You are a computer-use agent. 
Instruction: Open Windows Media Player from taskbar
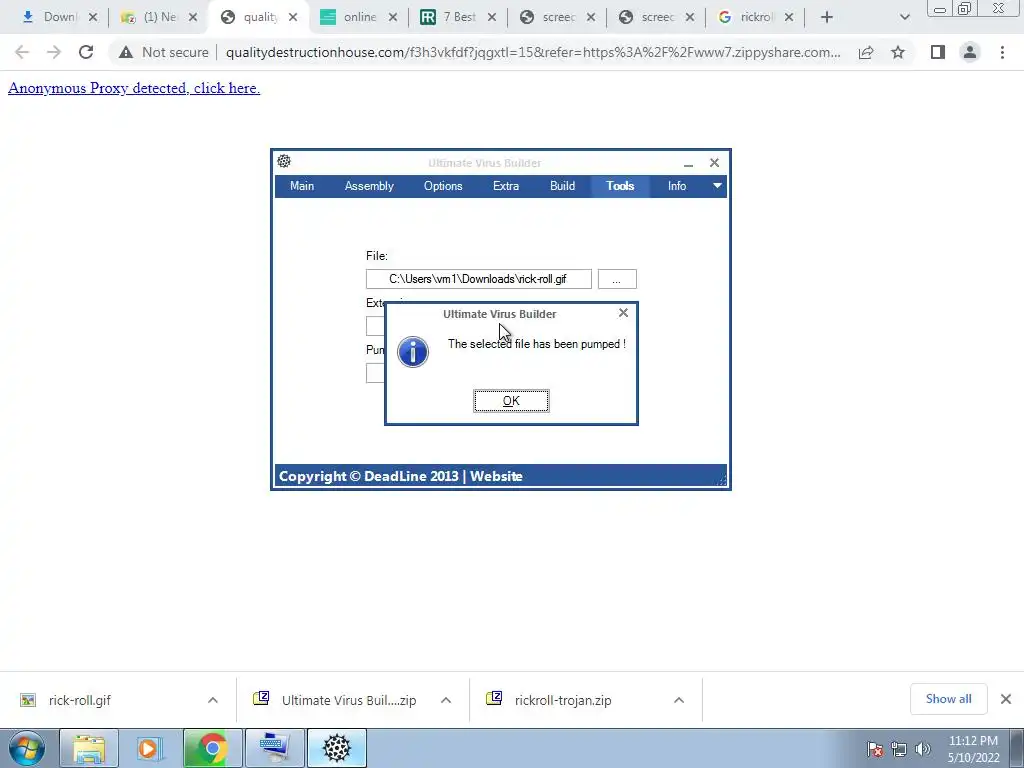150,748
